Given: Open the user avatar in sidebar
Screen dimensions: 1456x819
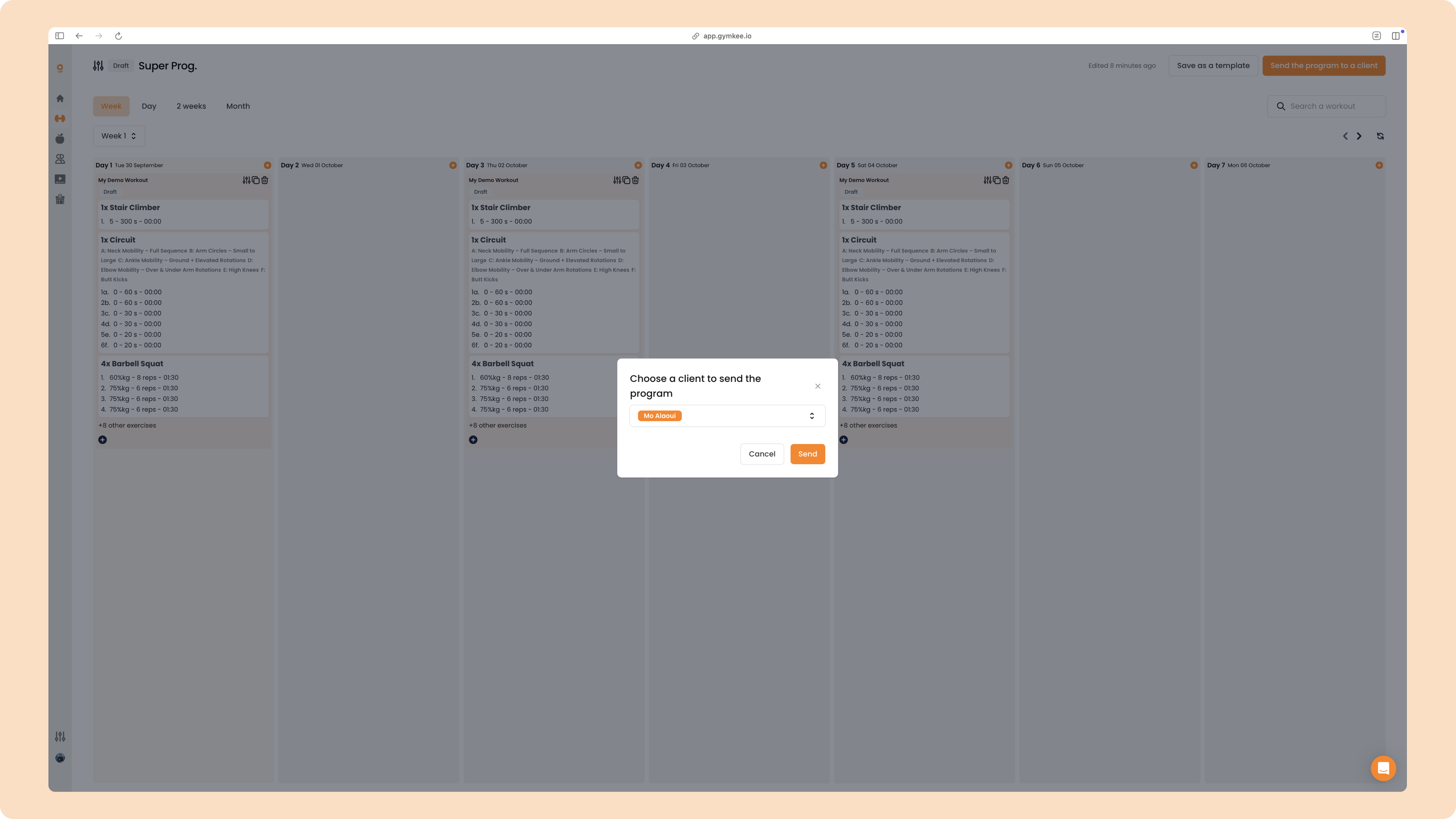Looking at the screenshot, I should click(60, 758).
